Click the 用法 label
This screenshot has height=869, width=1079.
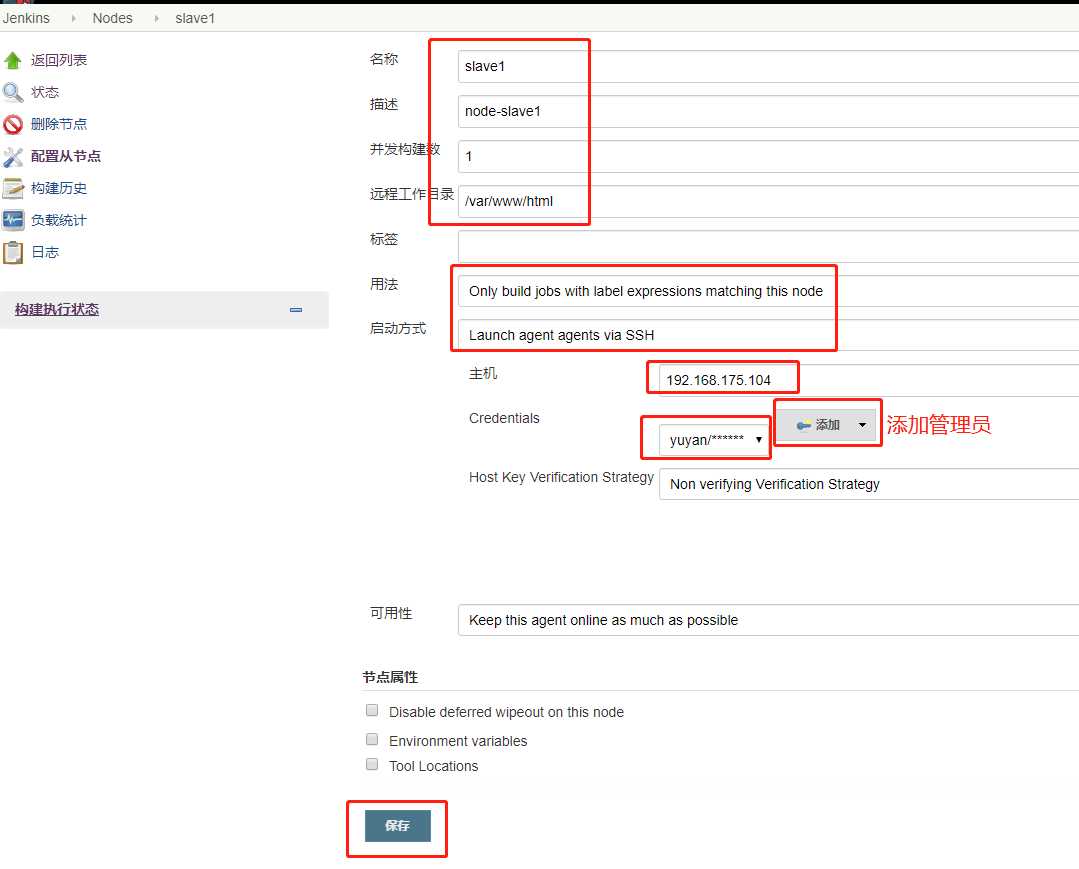[x=384, y=284]
